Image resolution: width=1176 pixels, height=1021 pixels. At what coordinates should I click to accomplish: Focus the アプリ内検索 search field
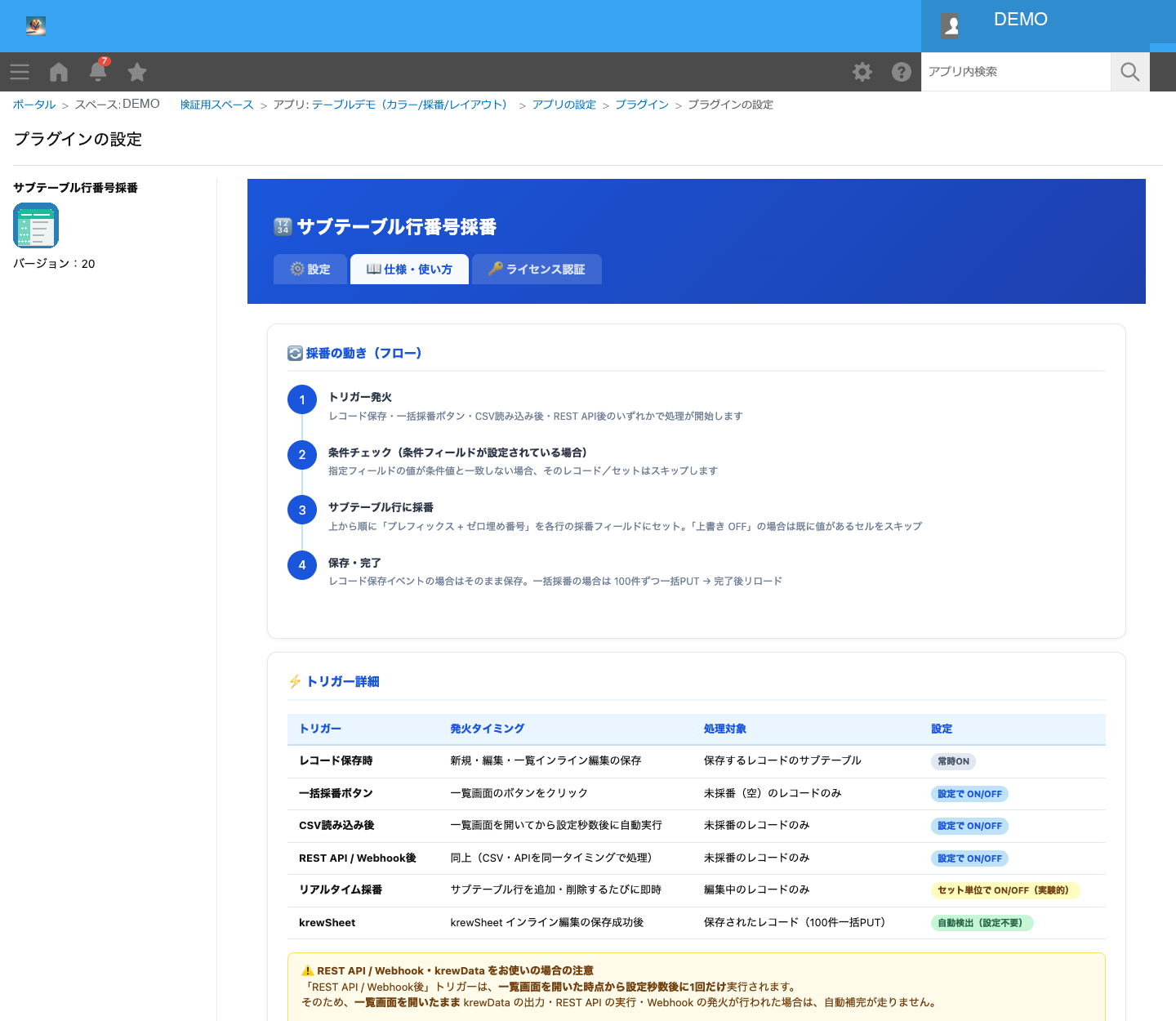(x=1016, y=72)
